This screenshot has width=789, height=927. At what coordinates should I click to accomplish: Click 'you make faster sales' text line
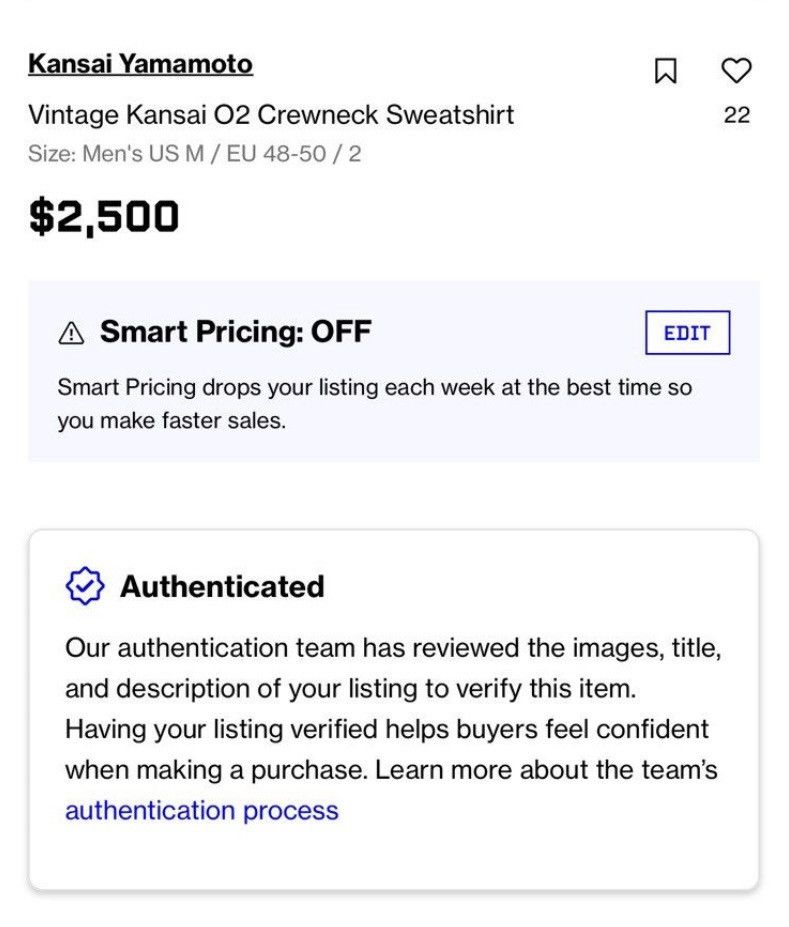171,420
